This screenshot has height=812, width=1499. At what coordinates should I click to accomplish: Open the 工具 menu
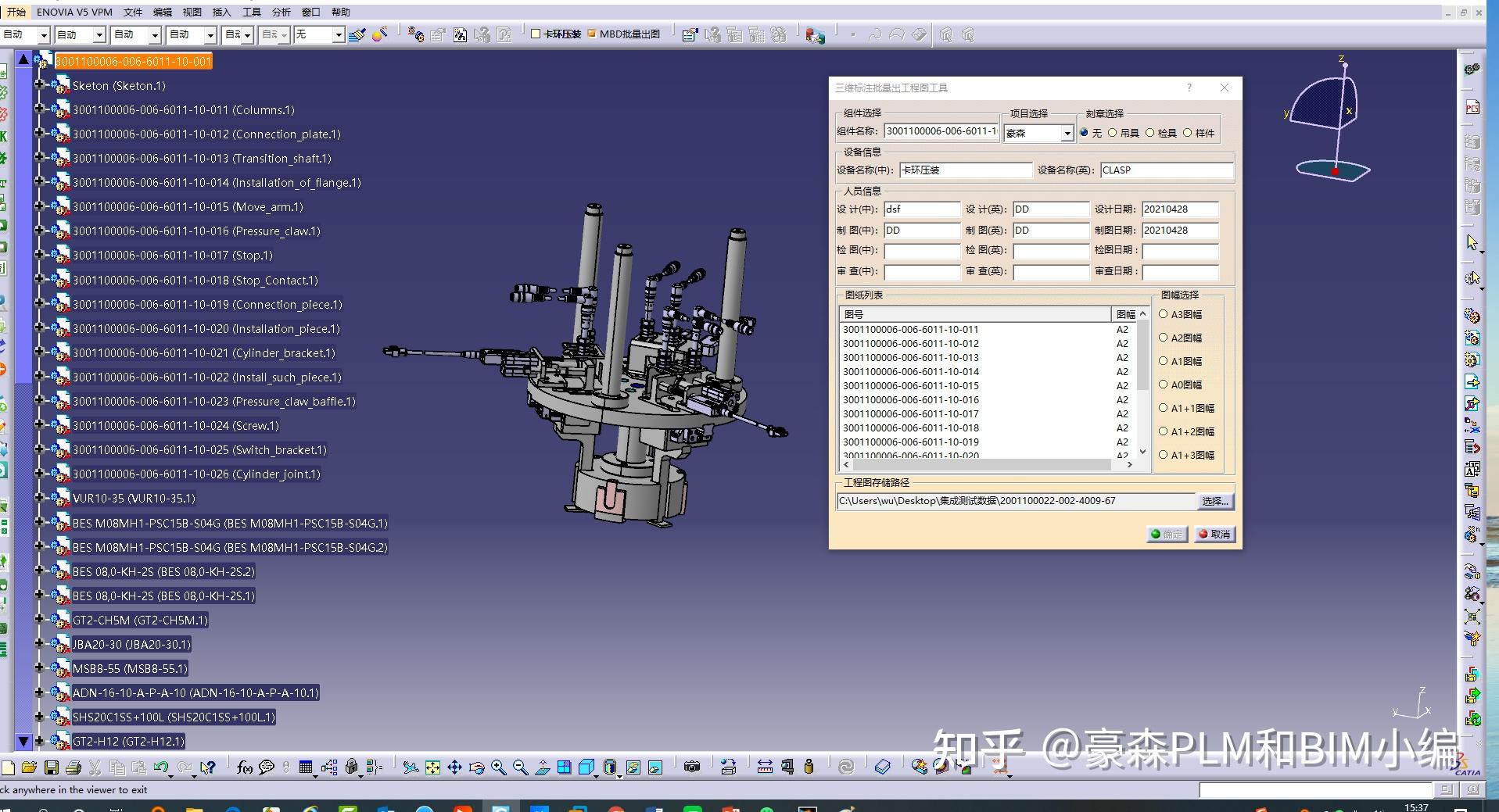point(251,13)
